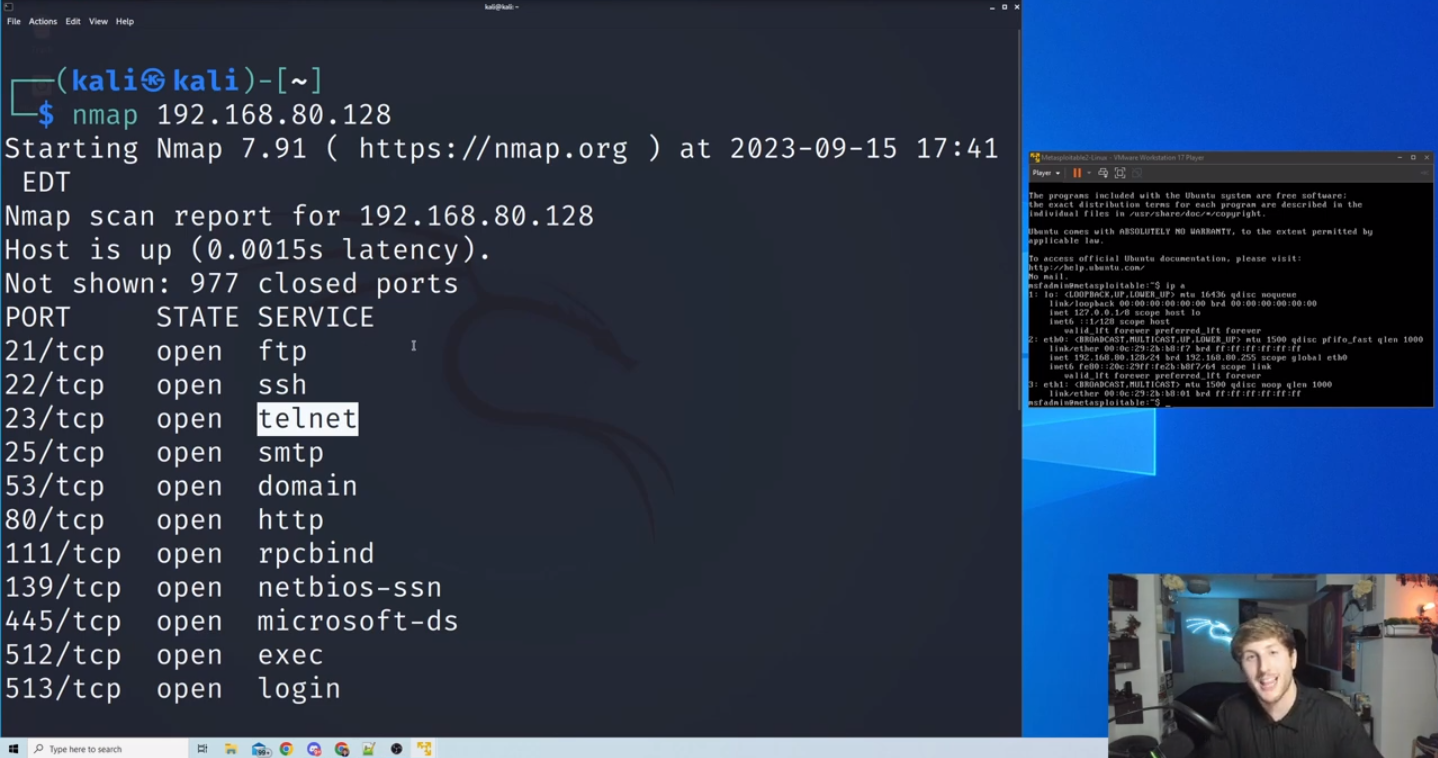Click the 'Not shown: 977 closed ports' line
1438x758 pixels.
click(x=232, y=284)
